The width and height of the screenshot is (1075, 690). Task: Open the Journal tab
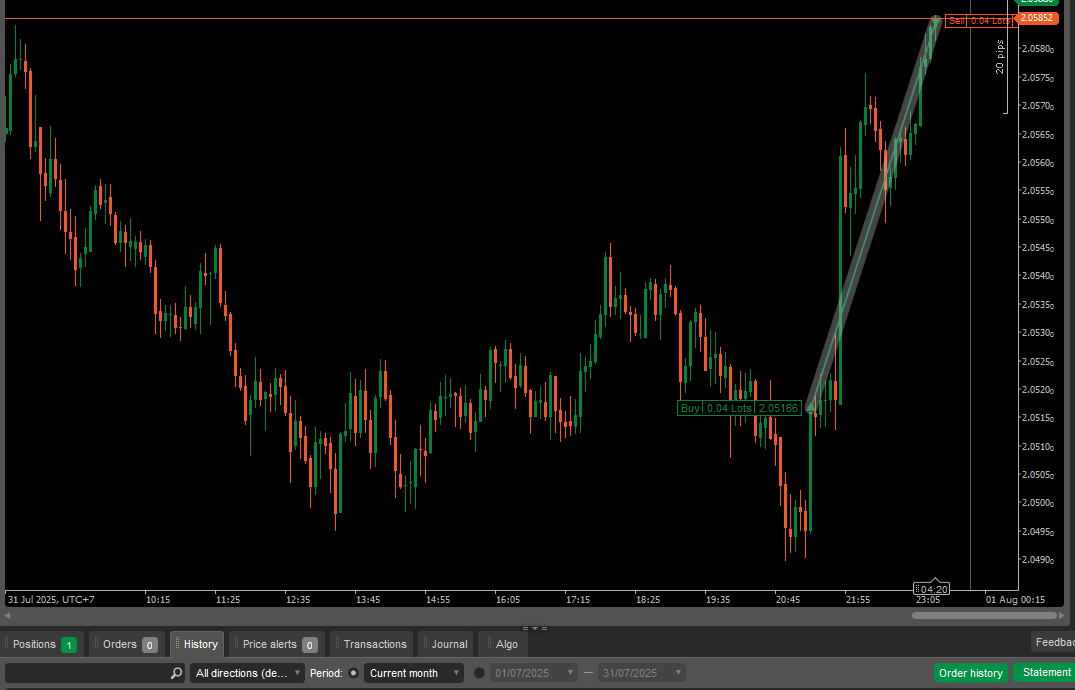click(x=446, y=645)
